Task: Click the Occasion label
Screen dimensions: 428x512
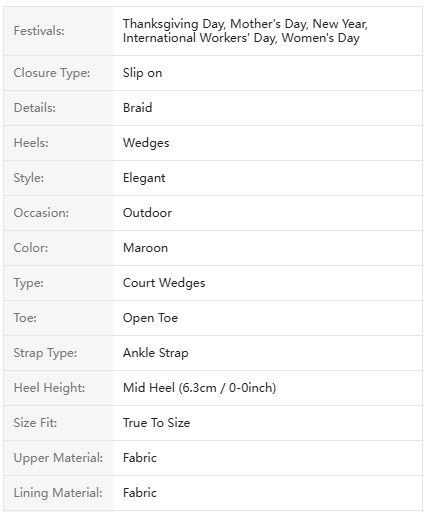Action: [x=41, y=213]
